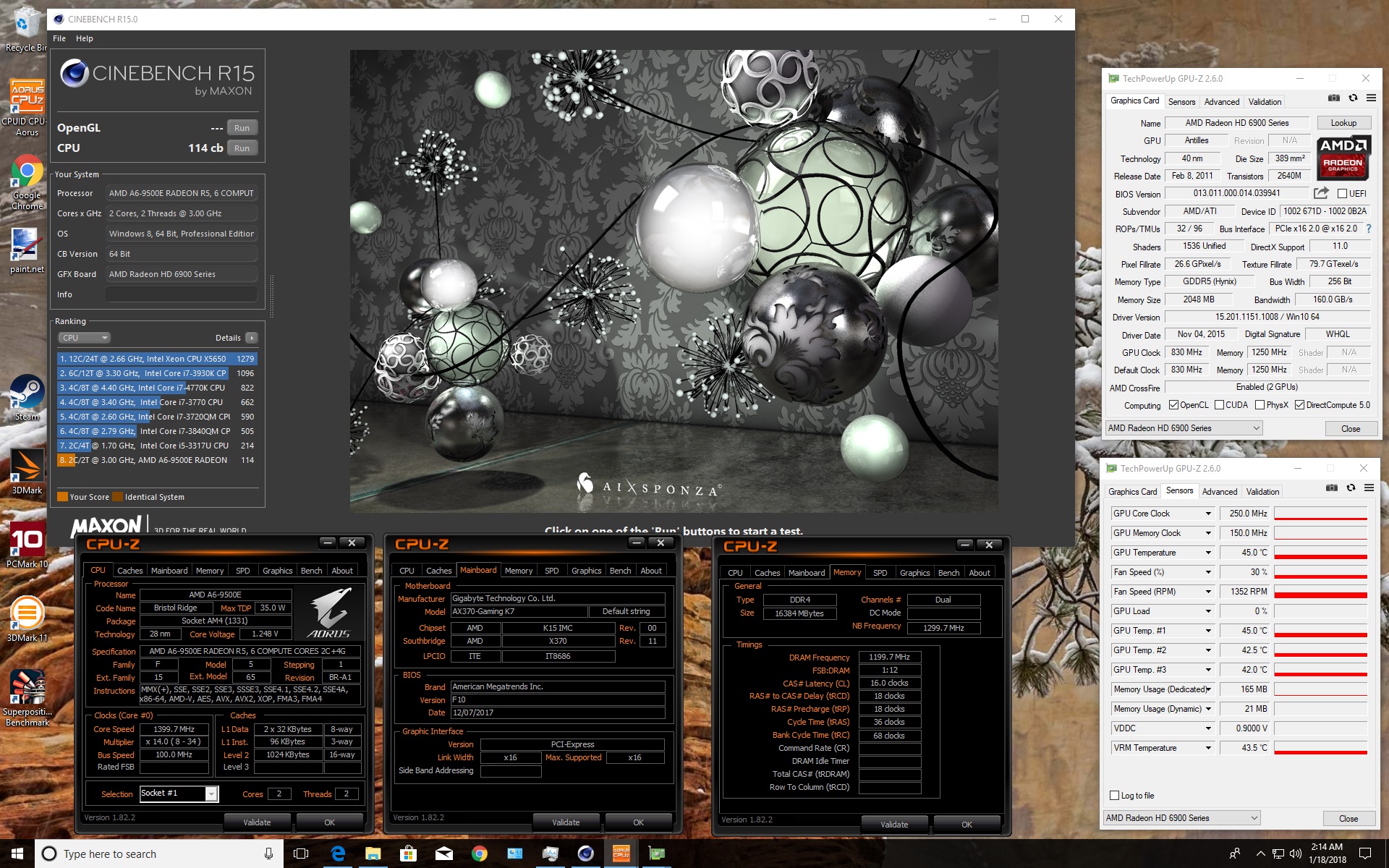The width and height of the screenshot is (1389, 868).
Task: Open Fan Speed (RPM) sensor dropdown
Action: (x=1207, y=592)
